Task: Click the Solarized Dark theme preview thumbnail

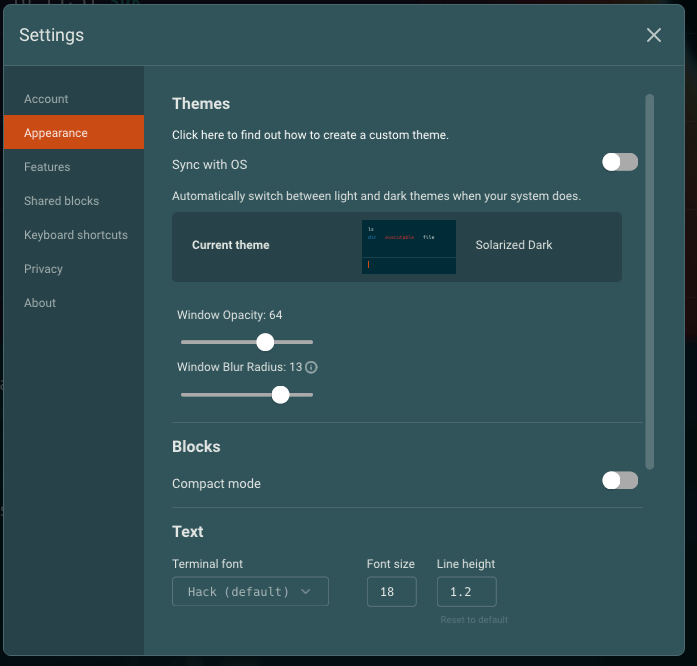Action: pos(409,247)
